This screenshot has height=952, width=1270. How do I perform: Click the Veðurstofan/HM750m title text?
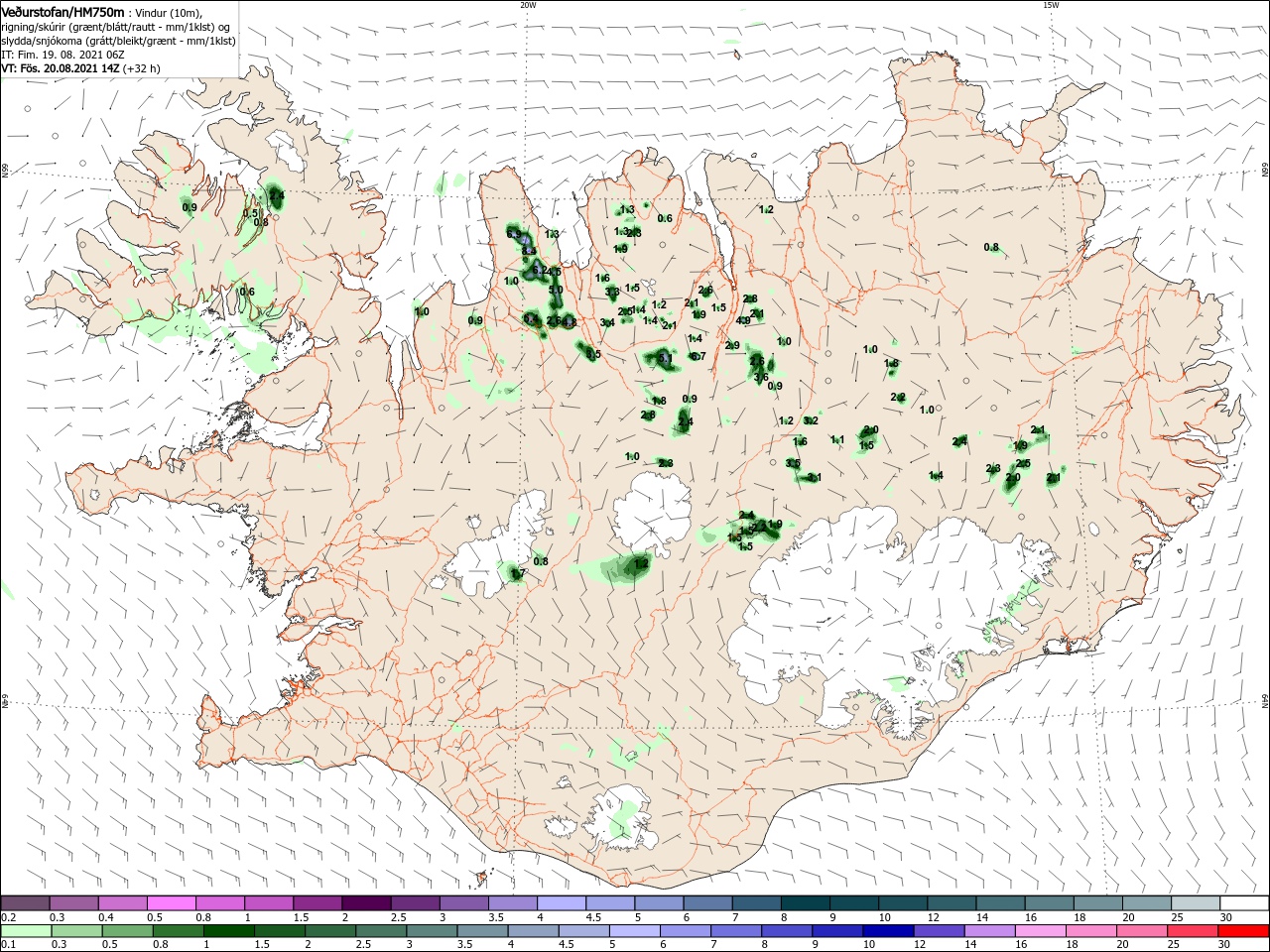[x=63, y=12]
